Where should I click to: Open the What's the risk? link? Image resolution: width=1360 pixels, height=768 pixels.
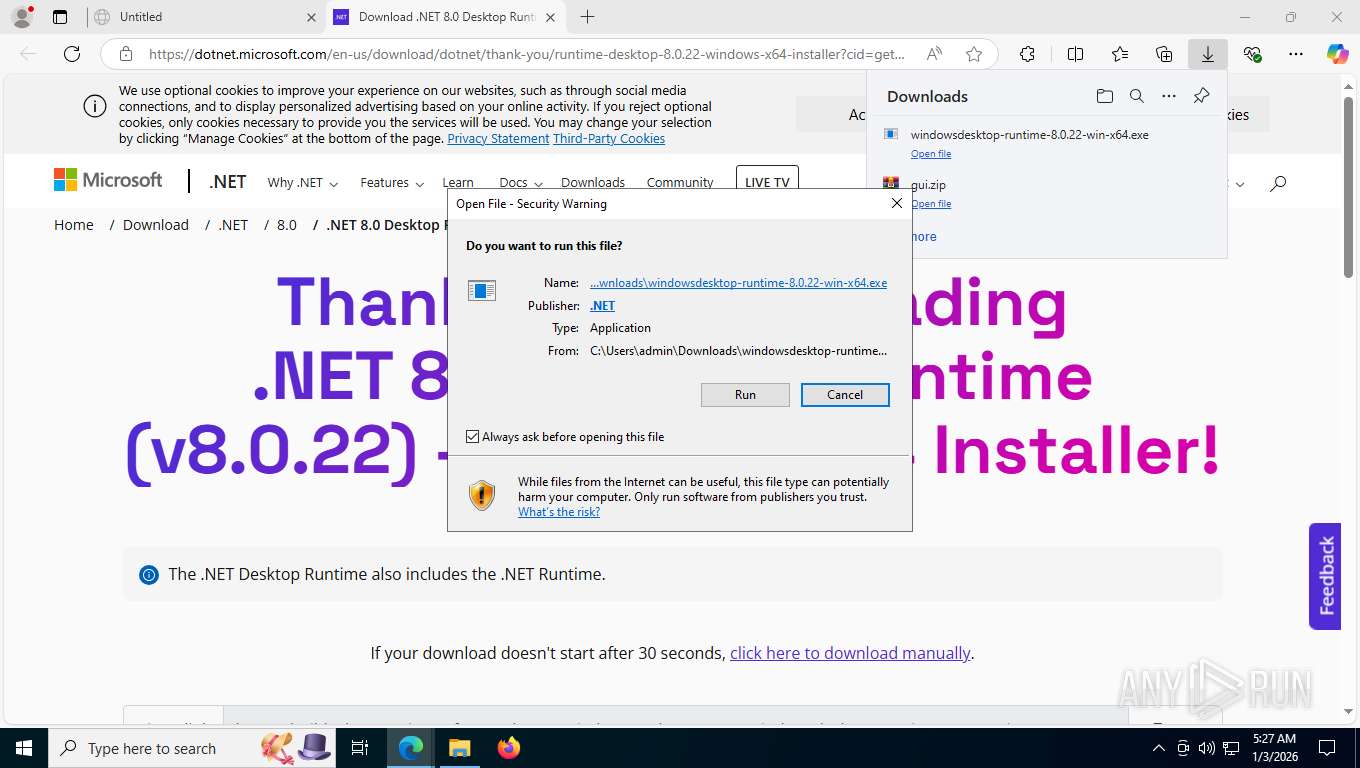[559, 512]
